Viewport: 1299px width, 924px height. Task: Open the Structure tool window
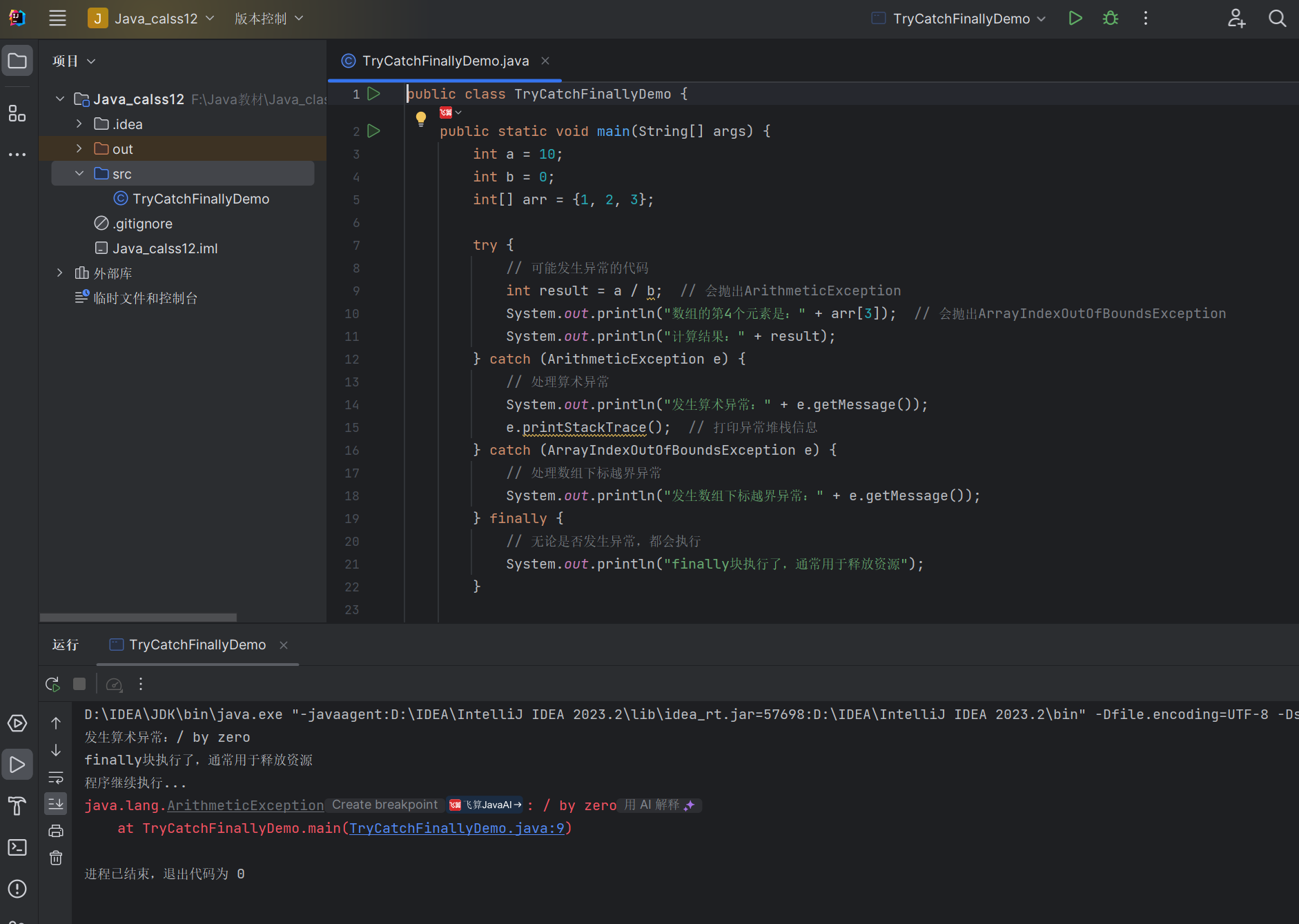(17, 114)
